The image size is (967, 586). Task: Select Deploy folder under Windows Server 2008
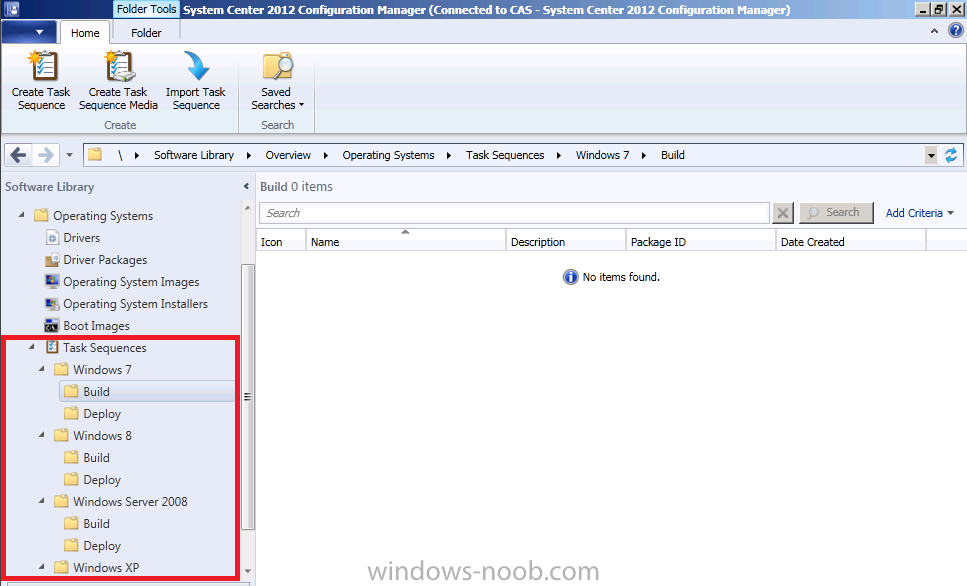pyautogui.click(x=102, y=546)
